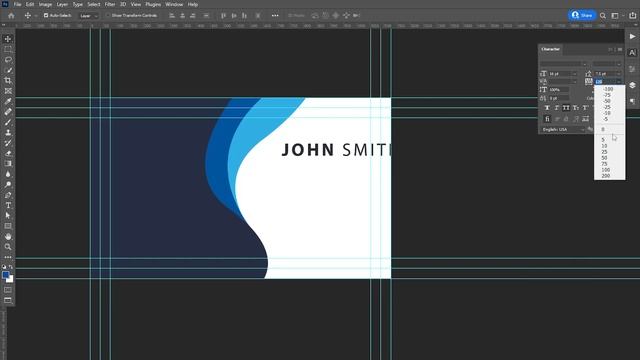This screenshot has width=640, height=360.
Task: Choose tracking value -75 from list
Action: [x=607, y=95]
